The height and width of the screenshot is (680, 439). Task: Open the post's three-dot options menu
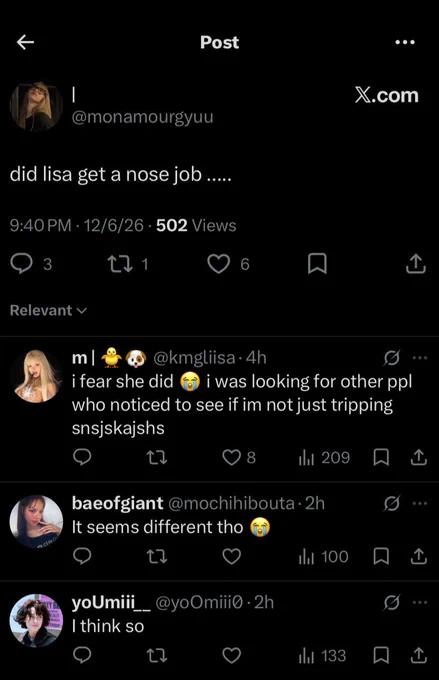[x=405, y=42]
